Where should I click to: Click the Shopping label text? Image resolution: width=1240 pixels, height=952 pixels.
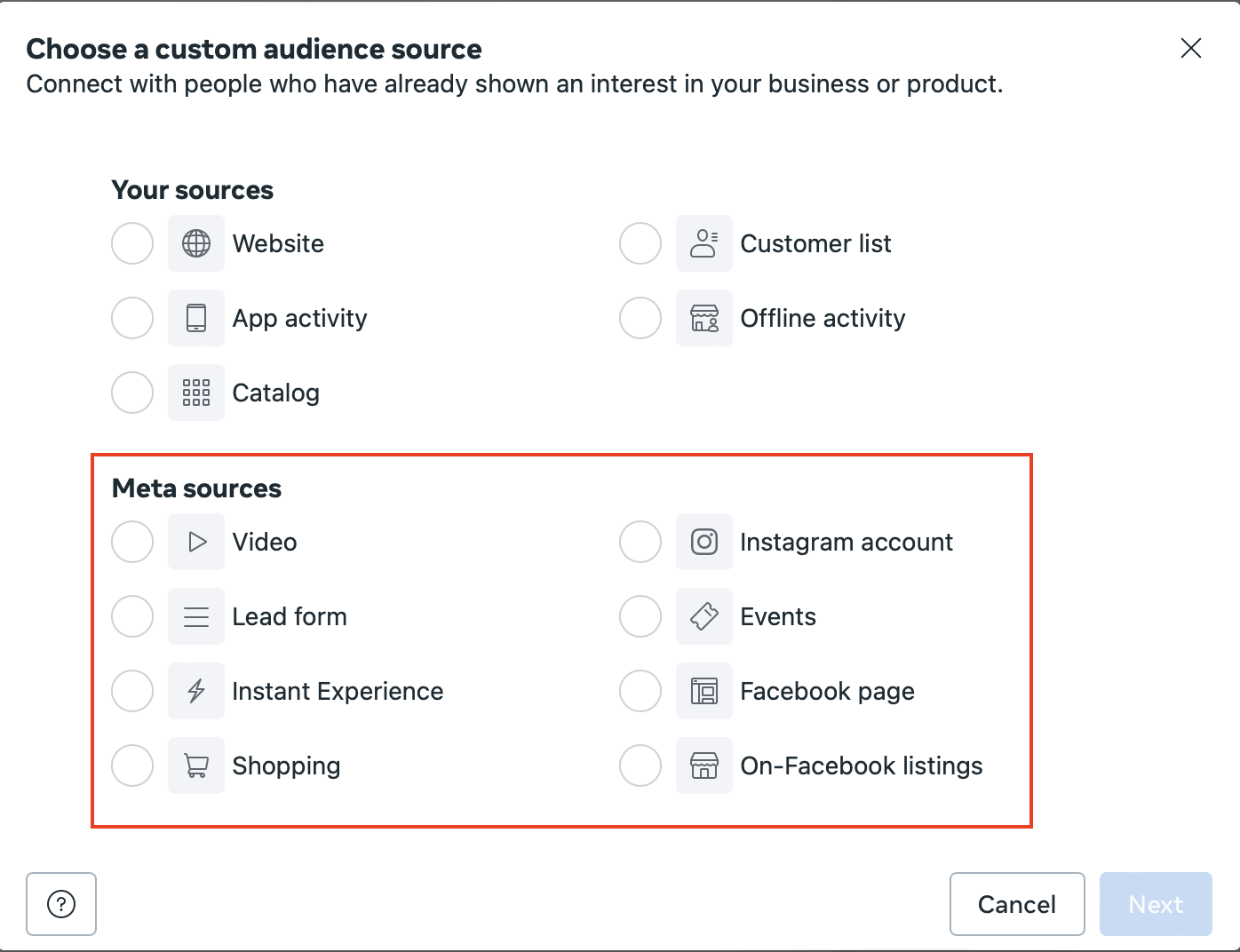click(286, 766)
